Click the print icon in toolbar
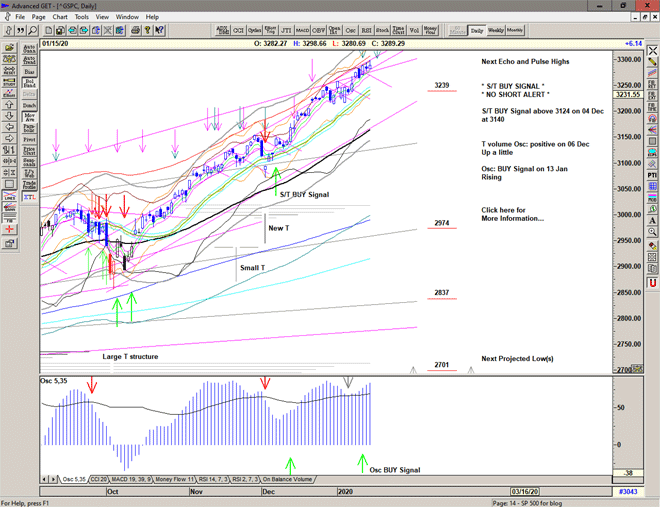This screenshot has height=507, width=660. [136, 30]
